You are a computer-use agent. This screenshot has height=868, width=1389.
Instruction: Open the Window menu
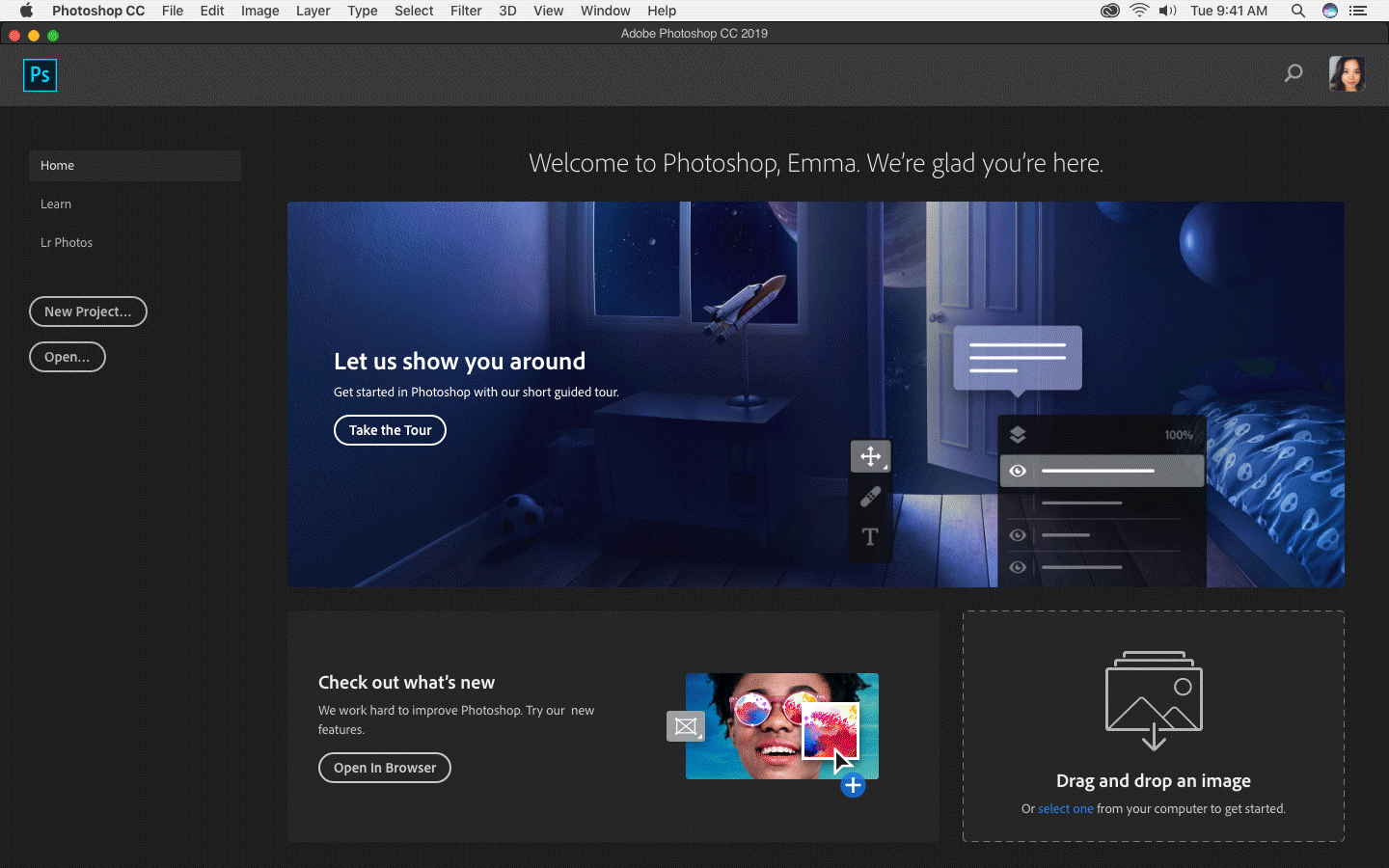click(605, 11)
